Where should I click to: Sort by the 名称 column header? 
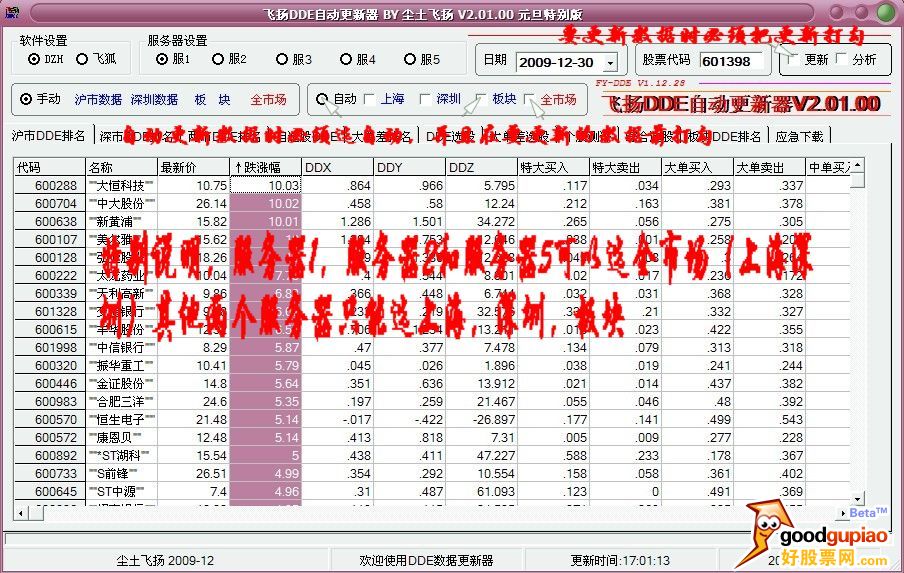coord(121,167)
